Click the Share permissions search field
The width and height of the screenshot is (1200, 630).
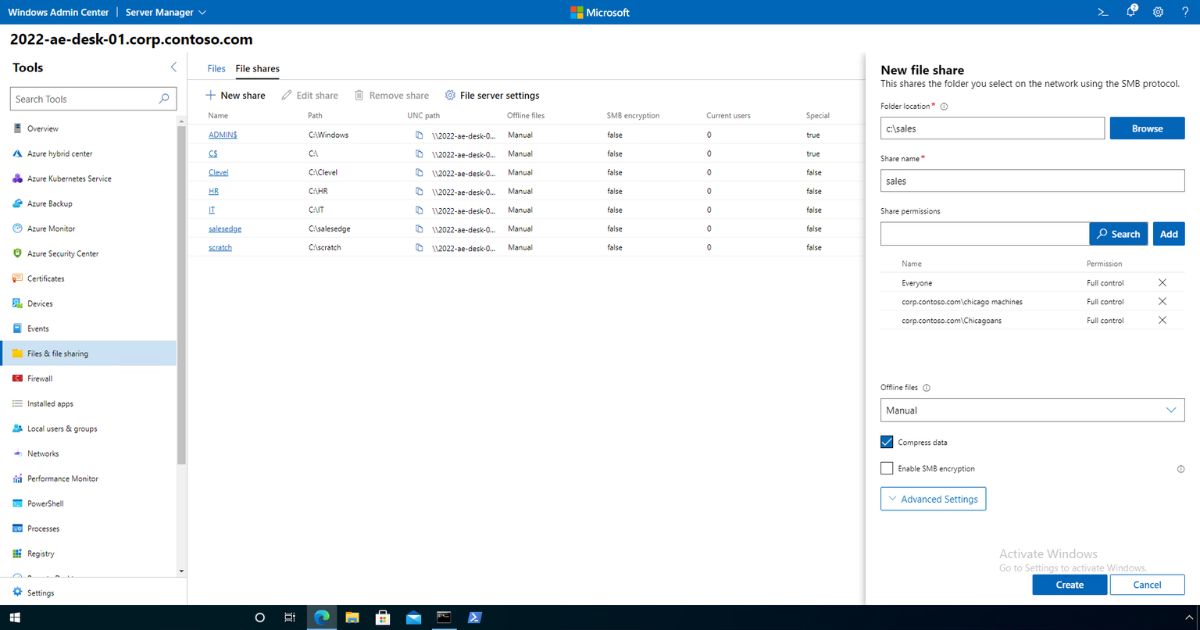pos(985,234)
